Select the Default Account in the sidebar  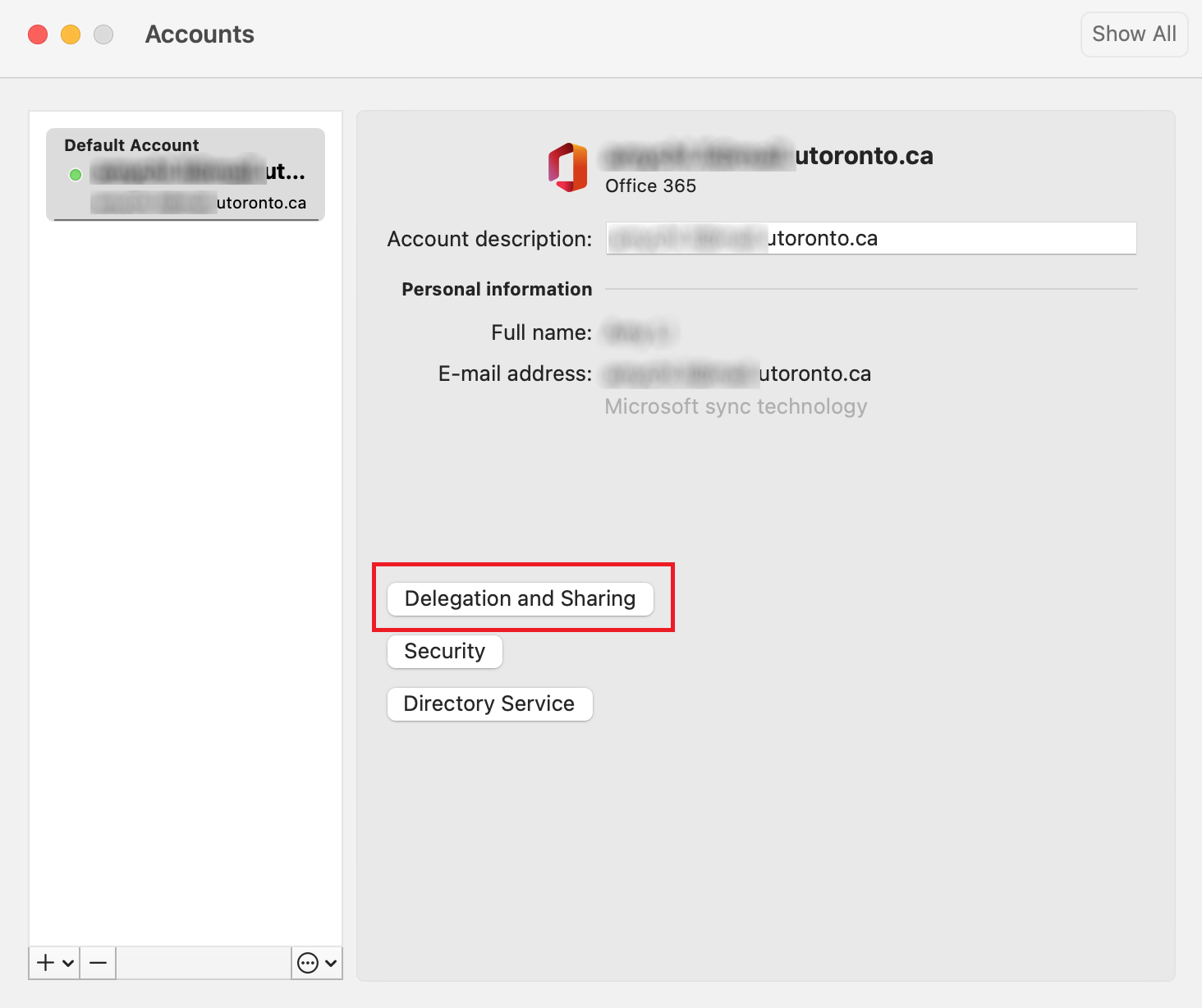click(x=186, y=174)
